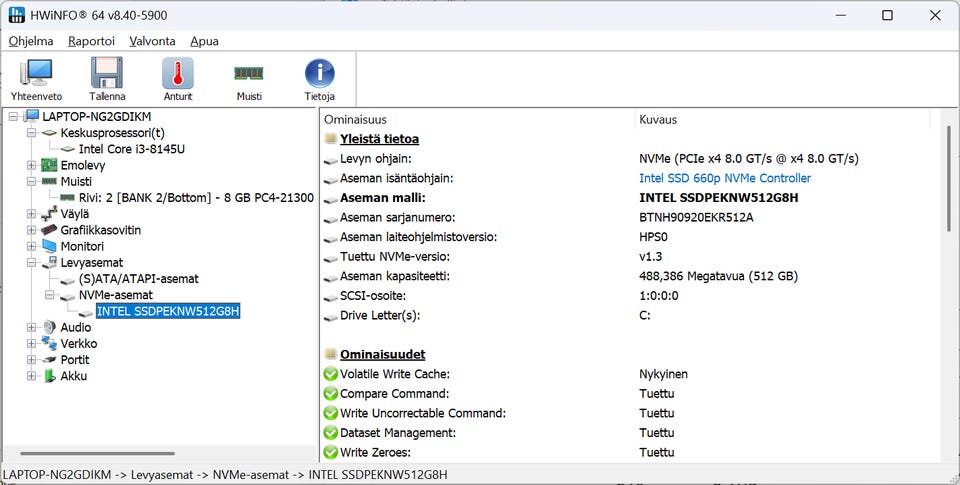
Task: Collapse the LAPTOP-NG2GDIKM root node
Action: tap(13, 116)
